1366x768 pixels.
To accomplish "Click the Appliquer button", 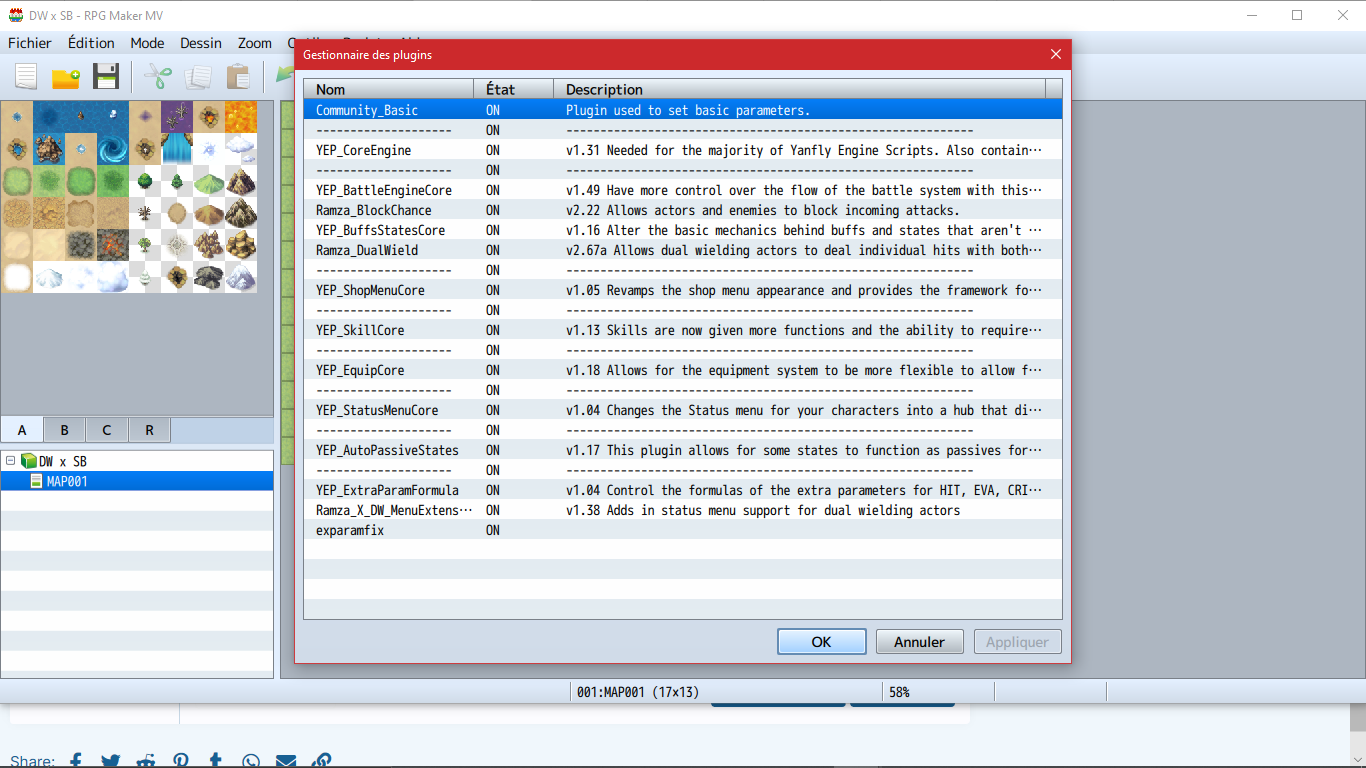I will [1018, 642].
